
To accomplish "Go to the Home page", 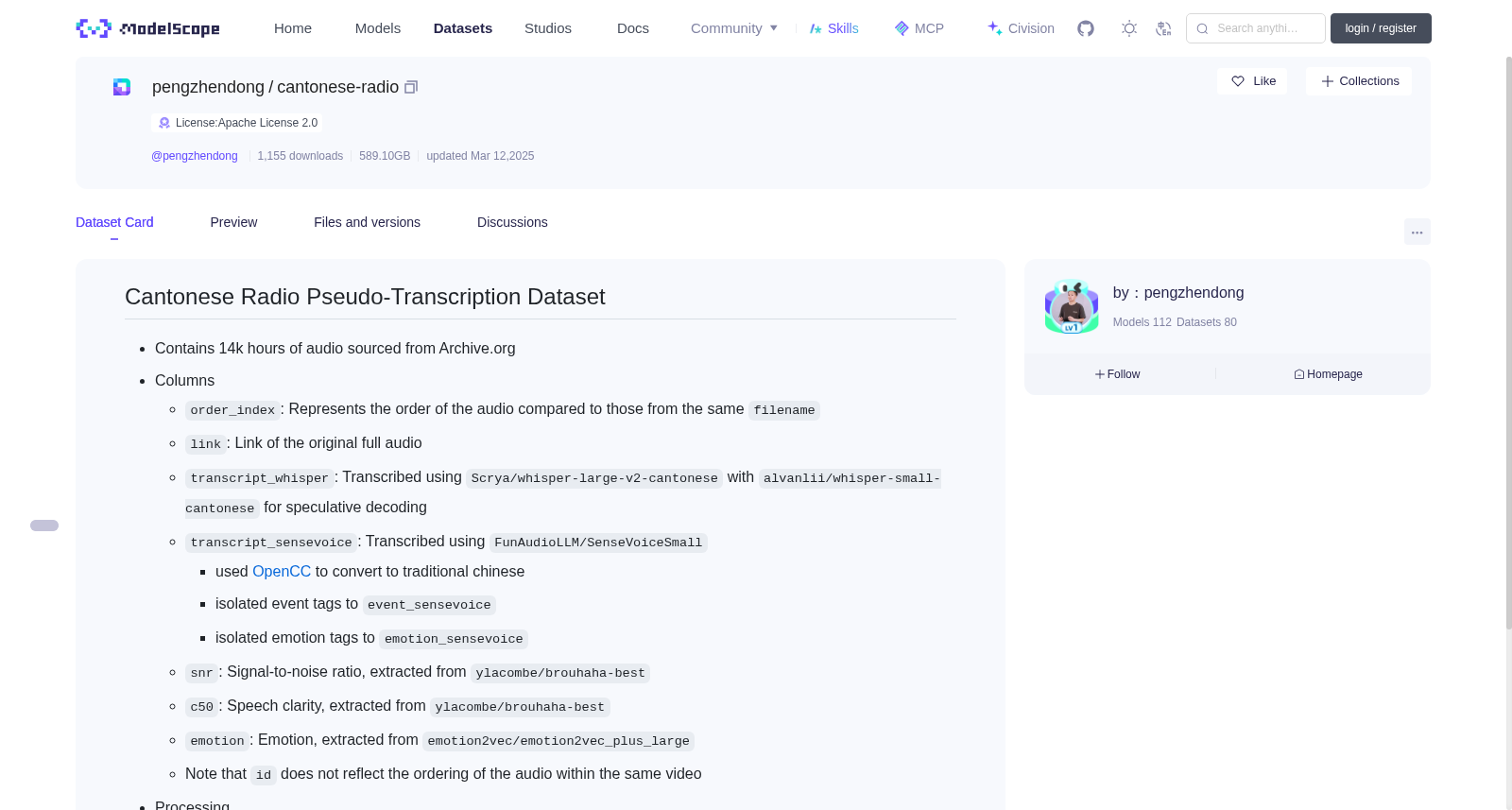I will tap(293, 28).
